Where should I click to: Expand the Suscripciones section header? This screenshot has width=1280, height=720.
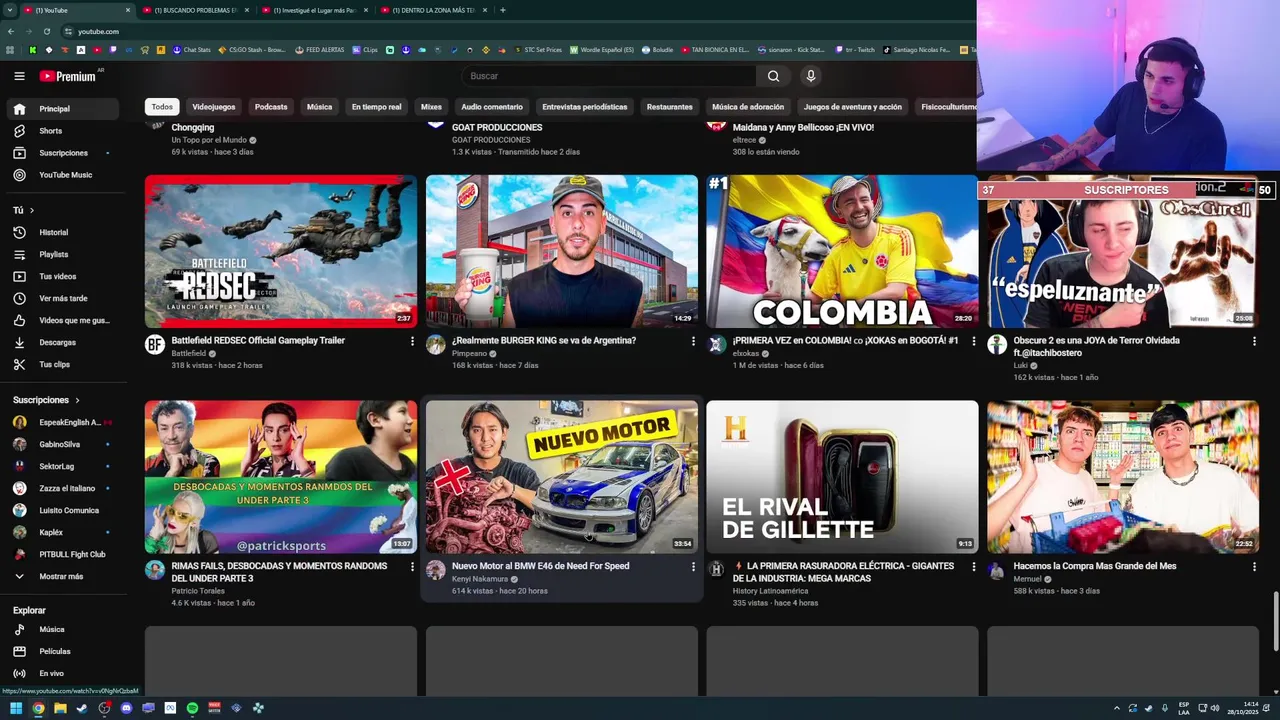[x=47, y=400]
